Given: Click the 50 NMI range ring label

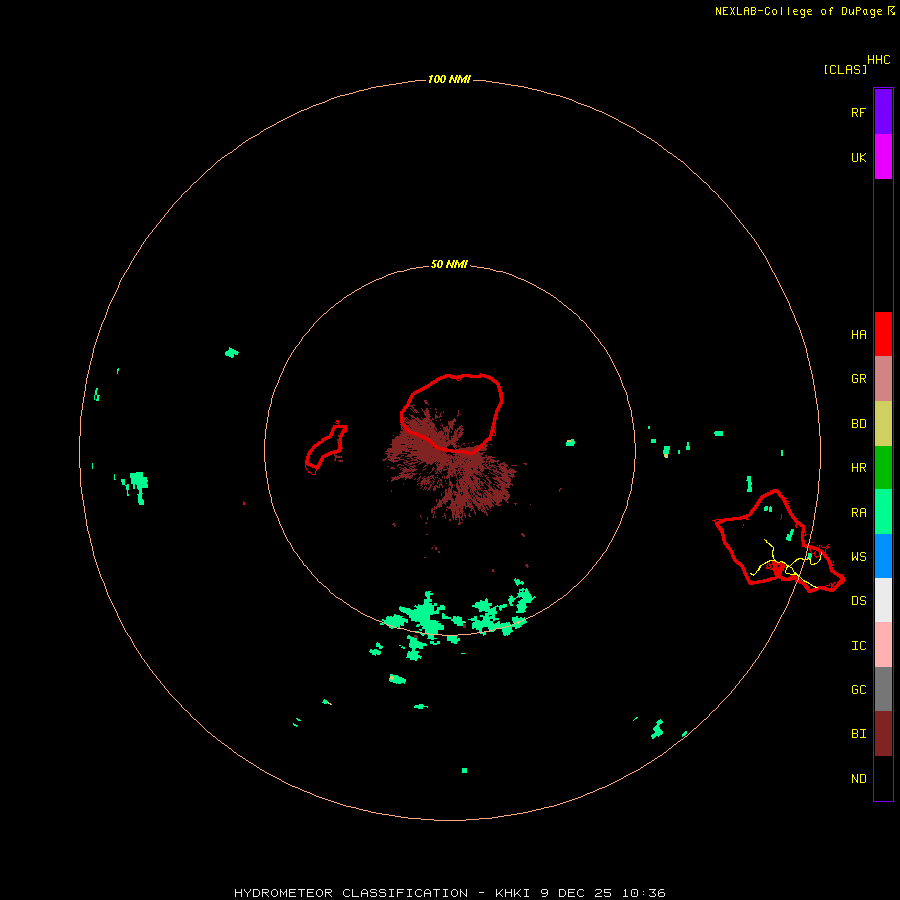Looking at the screenshot, I should pyautogui.click(x=449, y=265).
